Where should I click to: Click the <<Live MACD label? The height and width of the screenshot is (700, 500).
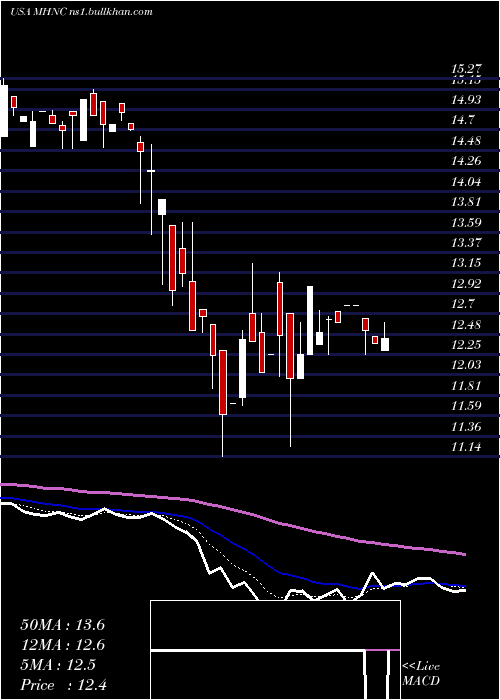click(x=421, y=674)
